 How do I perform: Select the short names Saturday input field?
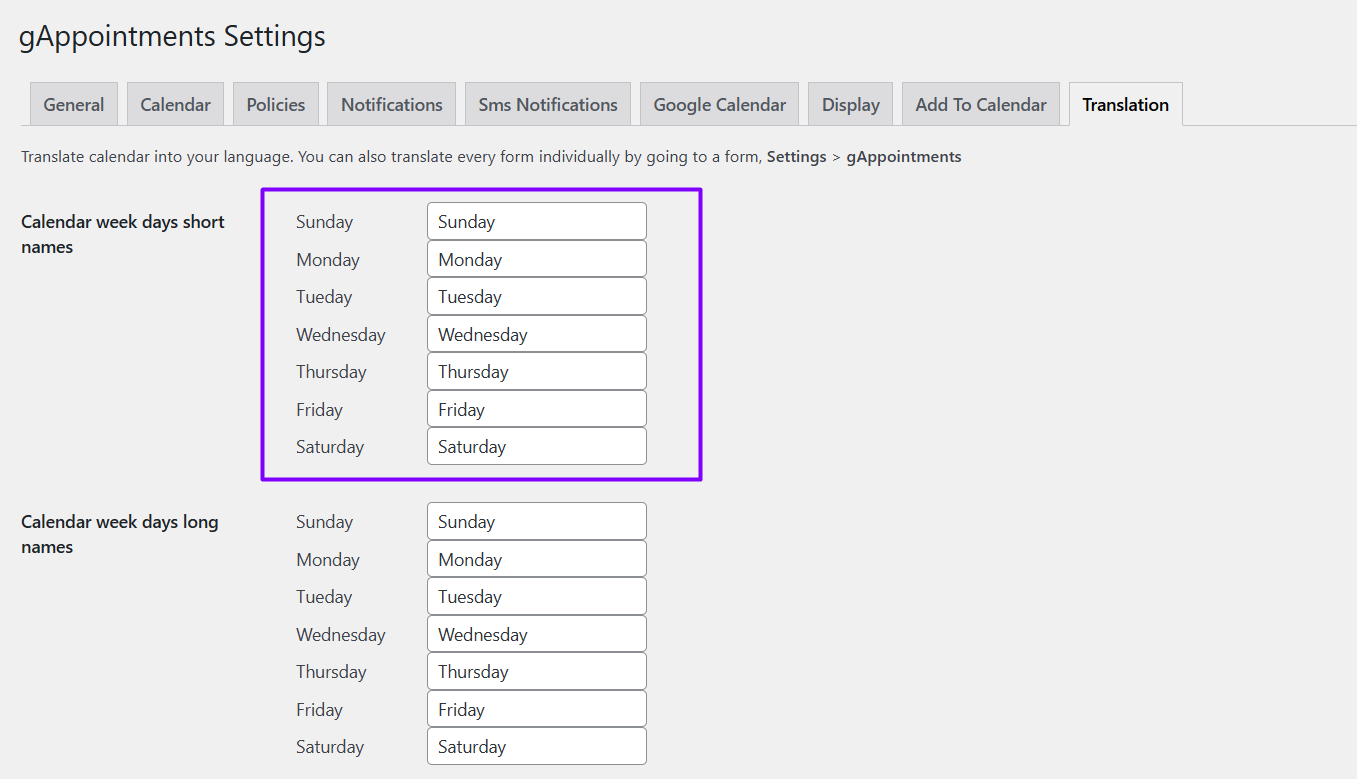537,446
